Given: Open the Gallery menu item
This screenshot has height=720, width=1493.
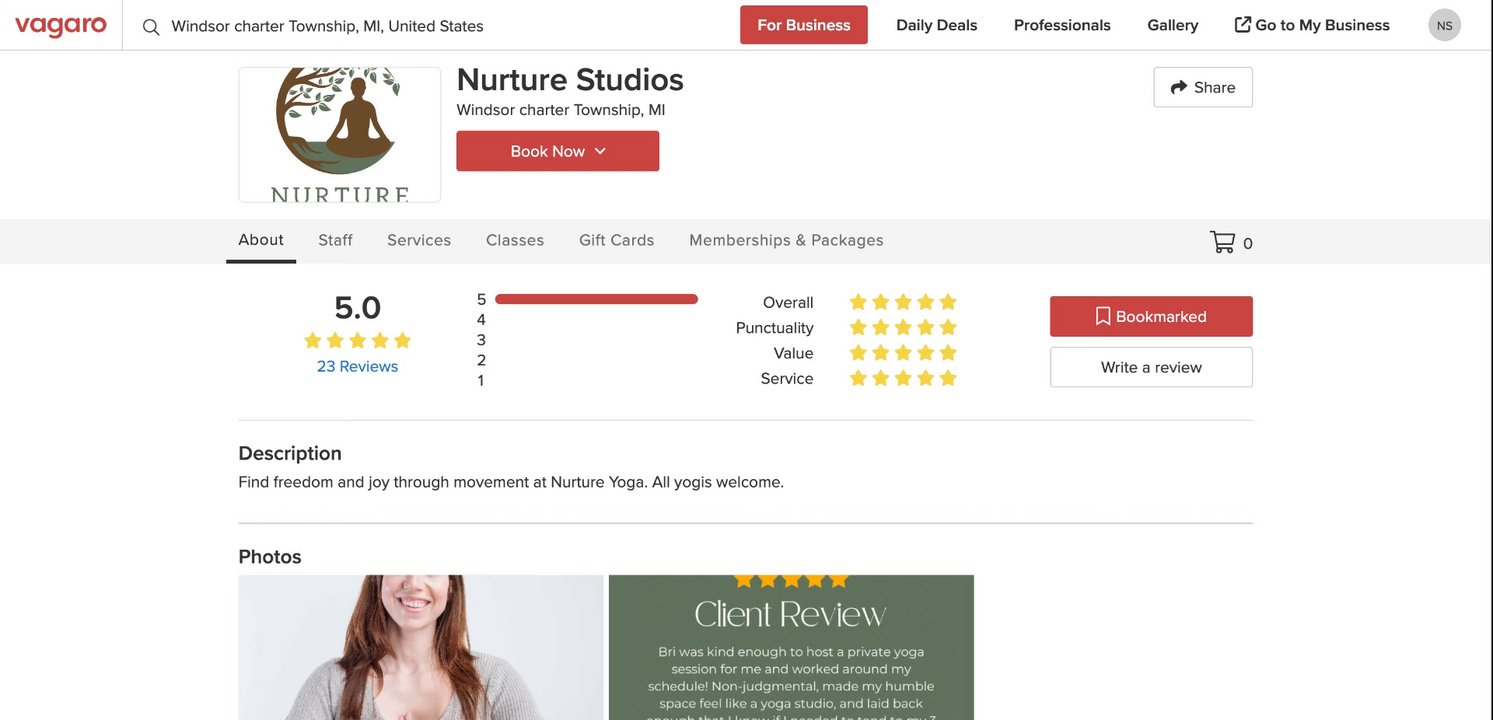Looking at the screenshot, I should (x=1173, y=25).
